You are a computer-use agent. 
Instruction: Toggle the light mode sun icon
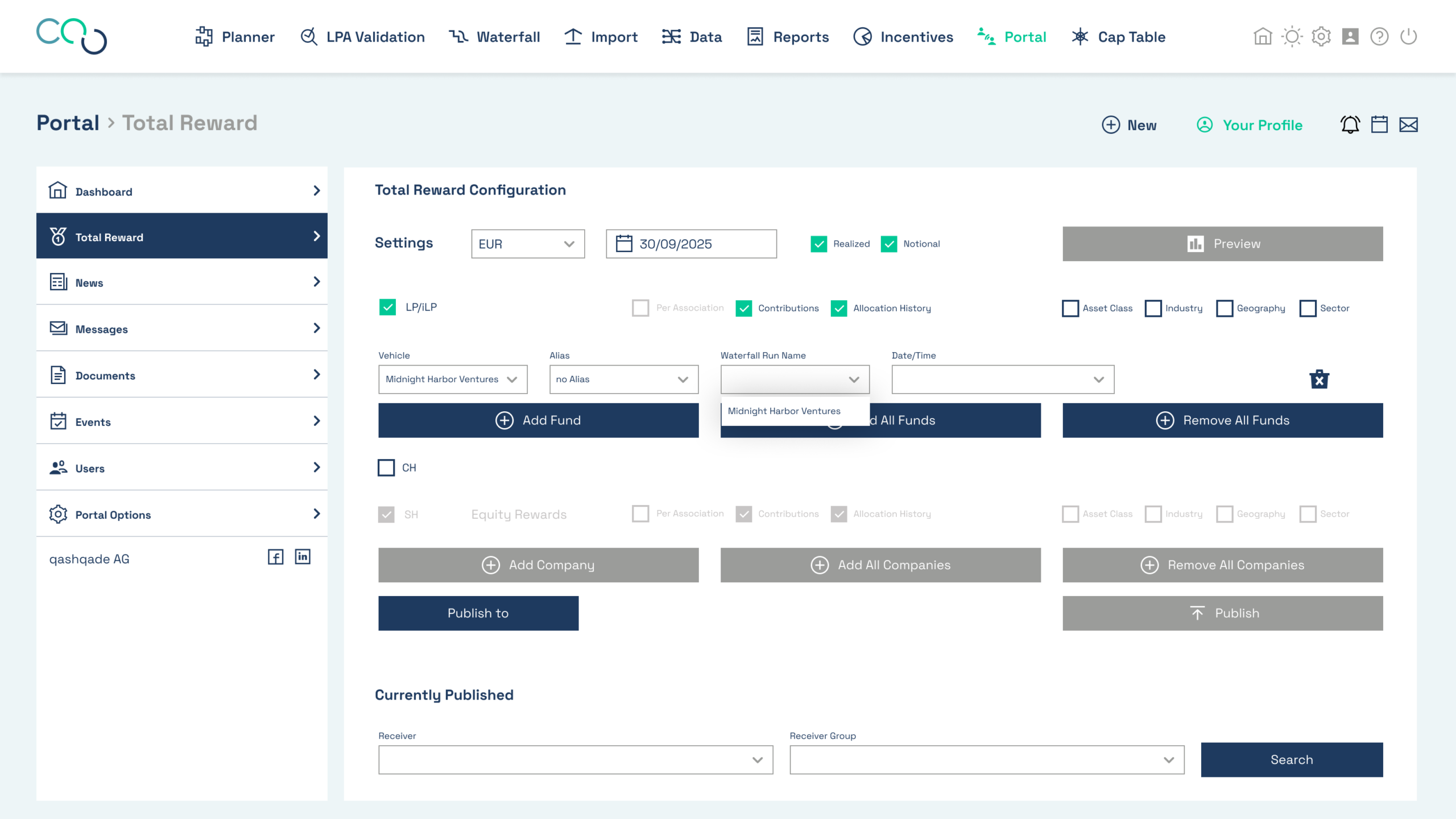(1292, 37)
